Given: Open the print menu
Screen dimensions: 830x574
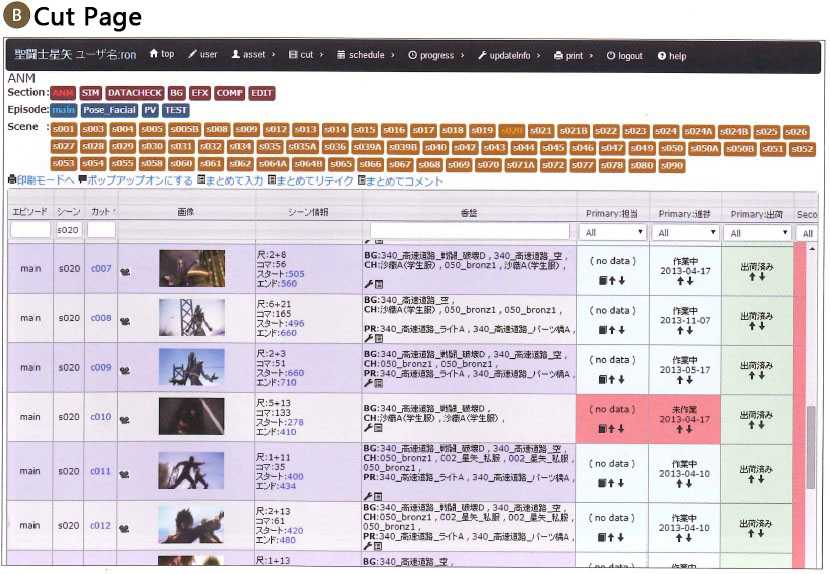Looking at the screenshot, I should [573, 56].
